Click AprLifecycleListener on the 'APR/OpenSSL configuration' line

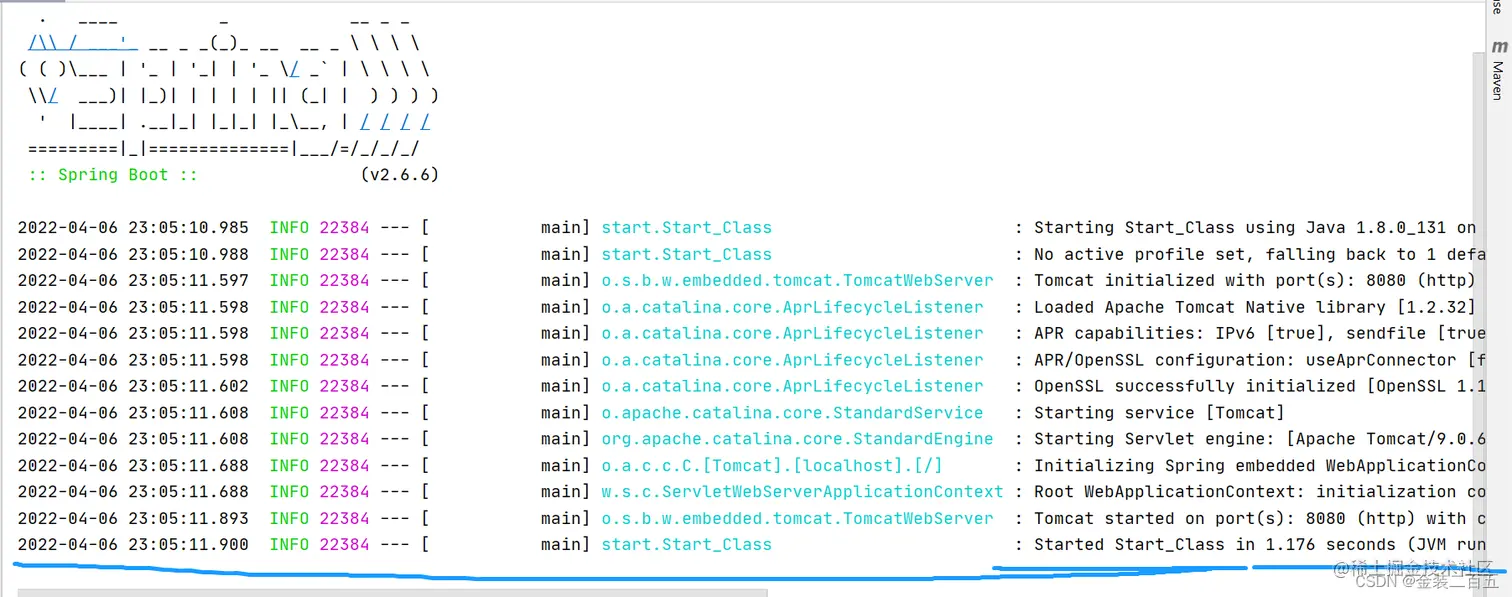click(x=792, y=360)
